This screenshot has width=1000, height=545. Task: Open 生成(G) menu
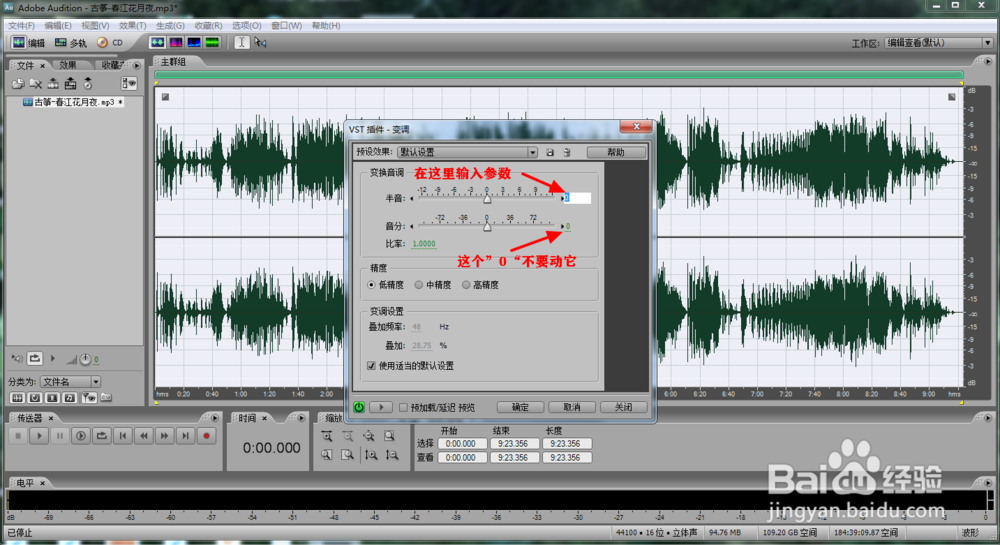[x=170, y=25]
